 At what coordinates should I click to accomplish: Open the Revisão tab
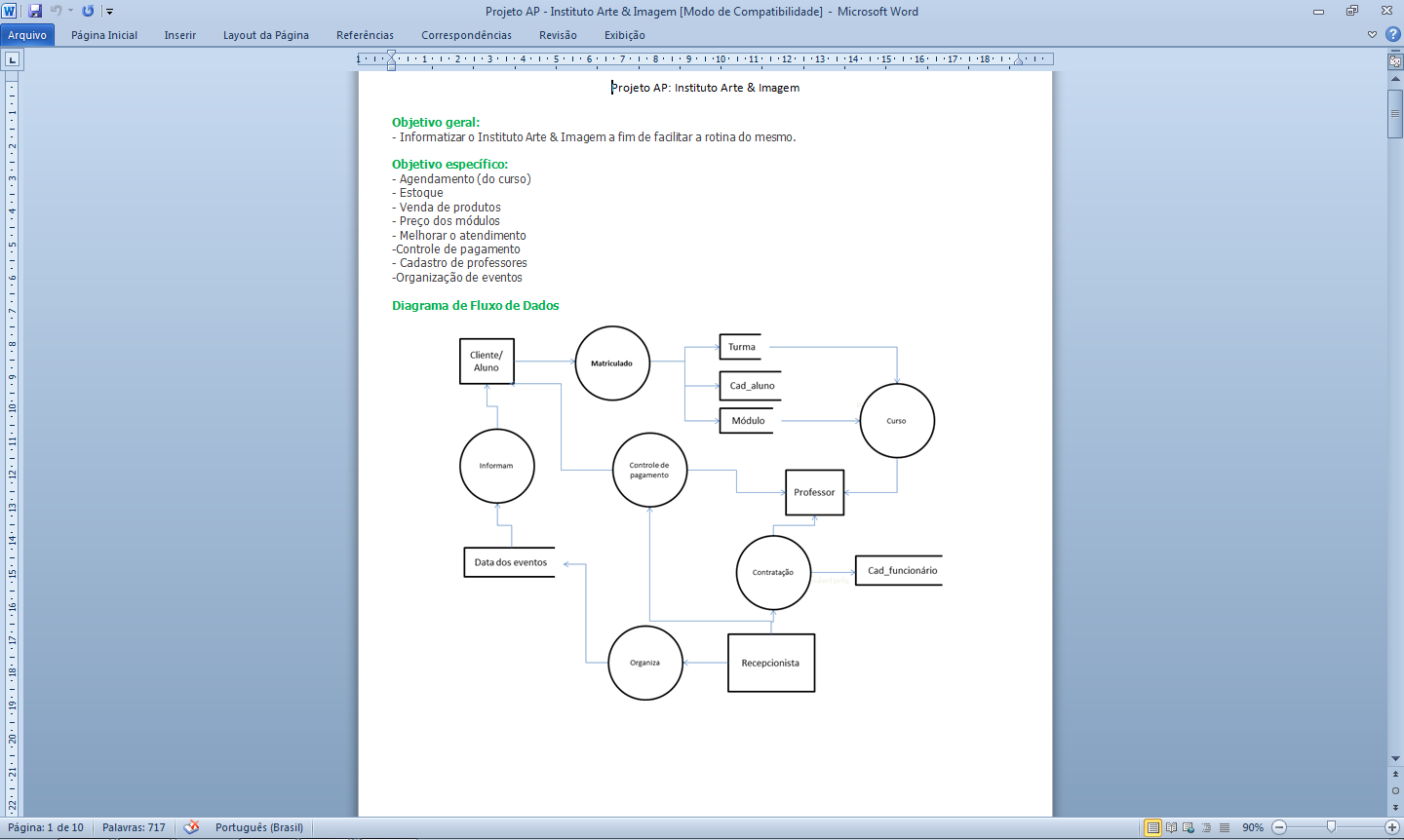[x=558, y=35]
